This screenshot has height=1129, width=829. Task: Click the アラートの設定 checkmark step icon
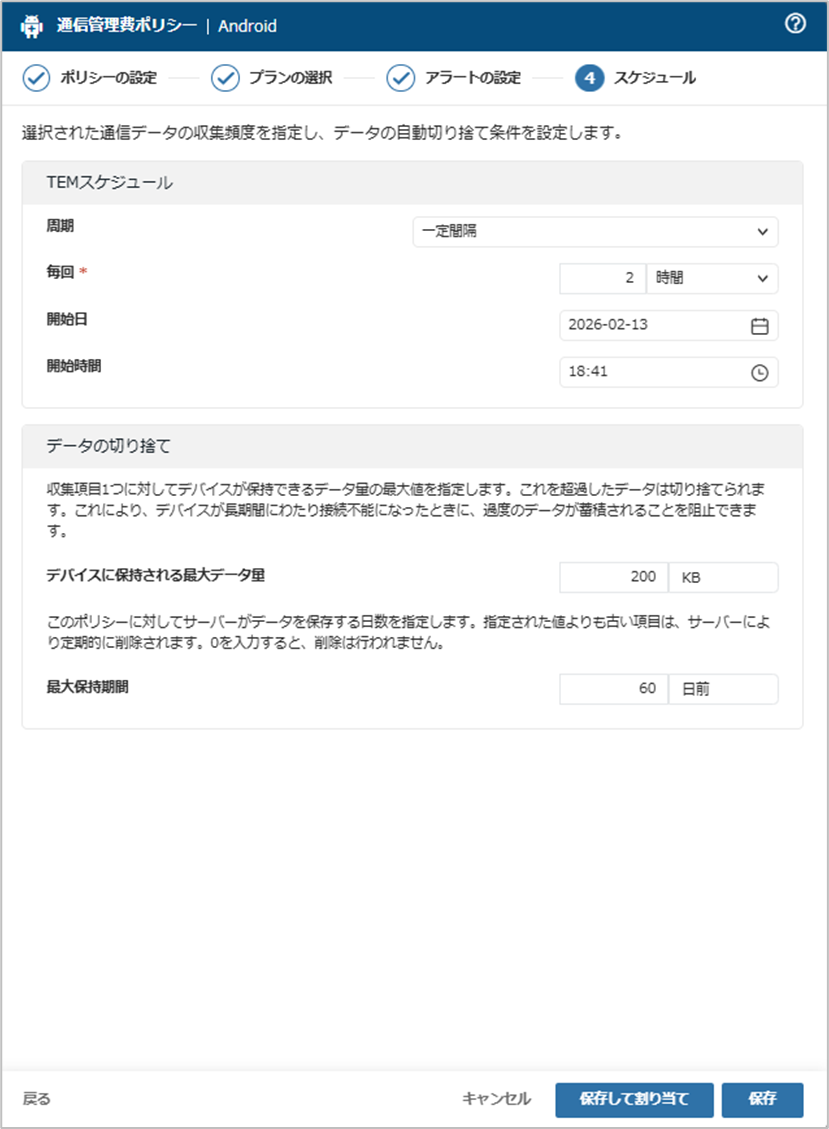point(400,78)
